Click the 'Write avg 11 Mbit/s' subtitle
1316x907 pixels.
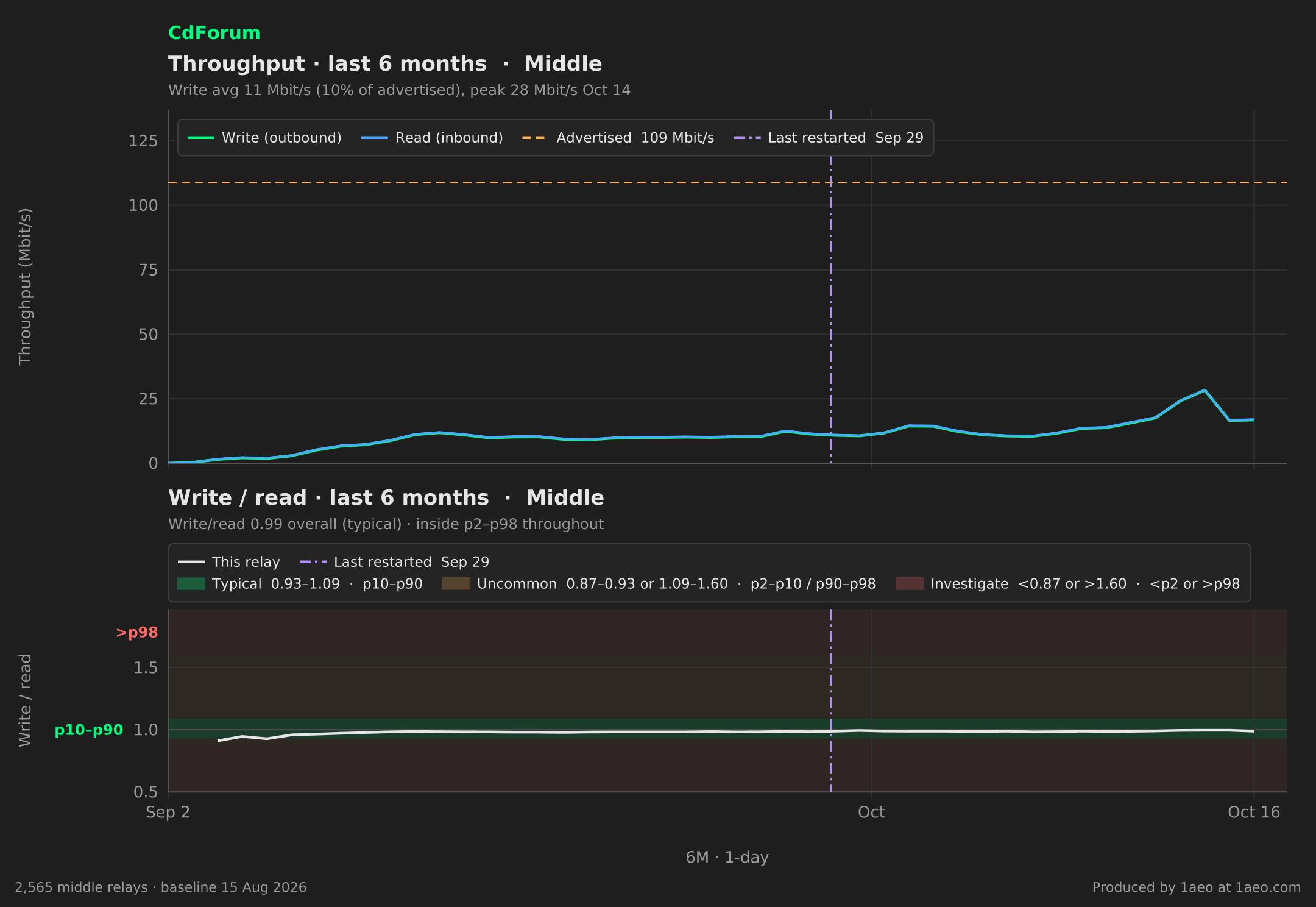click(399, 90)
